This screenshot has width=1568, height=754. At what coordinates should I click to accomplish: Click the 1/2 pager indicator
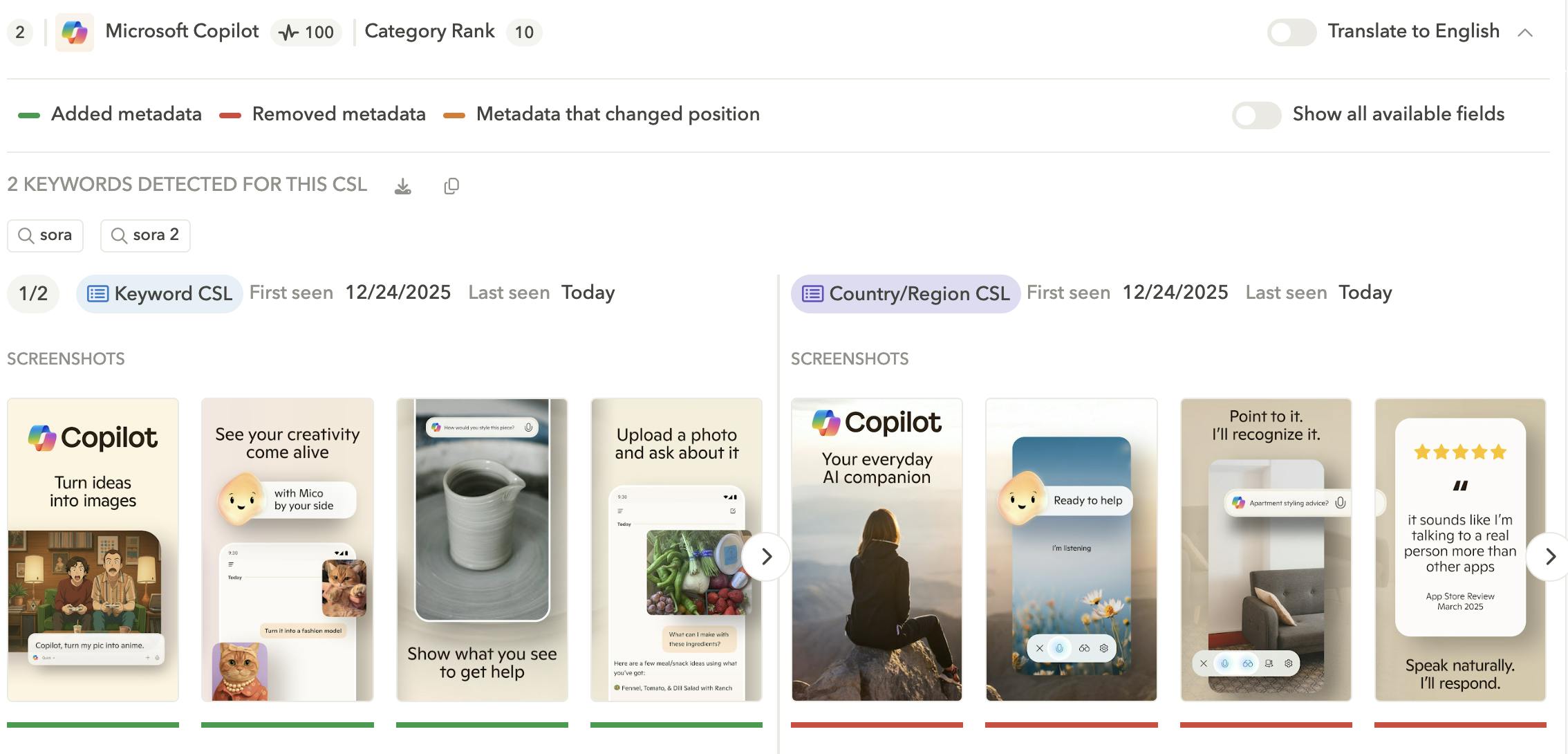tap(32, 293)
